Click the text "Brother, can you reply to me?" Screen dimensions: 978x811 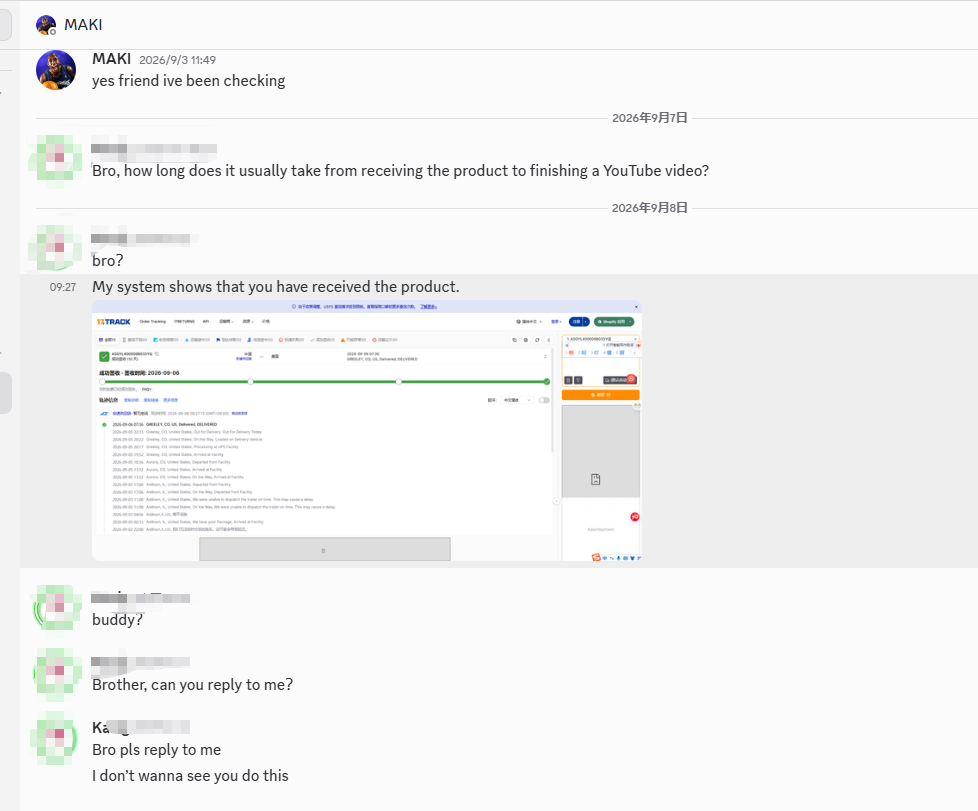click(x=192, y=685)
